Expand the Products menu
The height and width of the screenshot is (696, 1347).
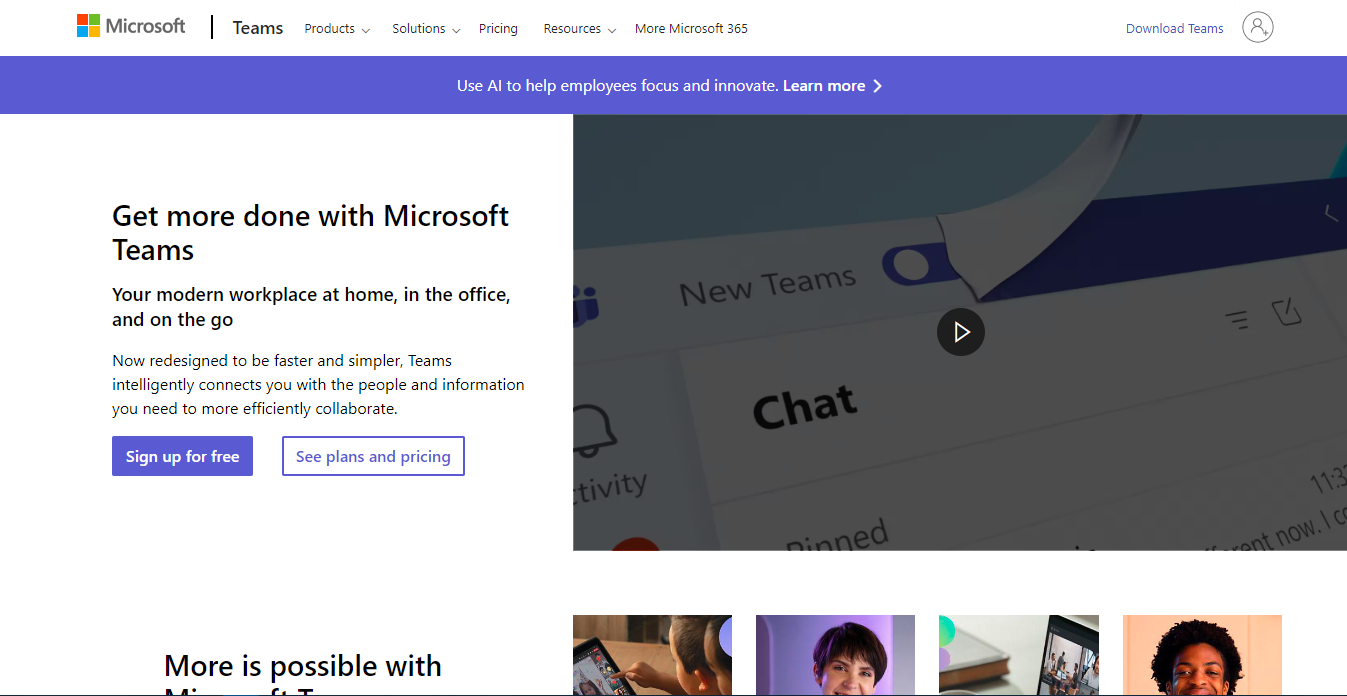337,29
